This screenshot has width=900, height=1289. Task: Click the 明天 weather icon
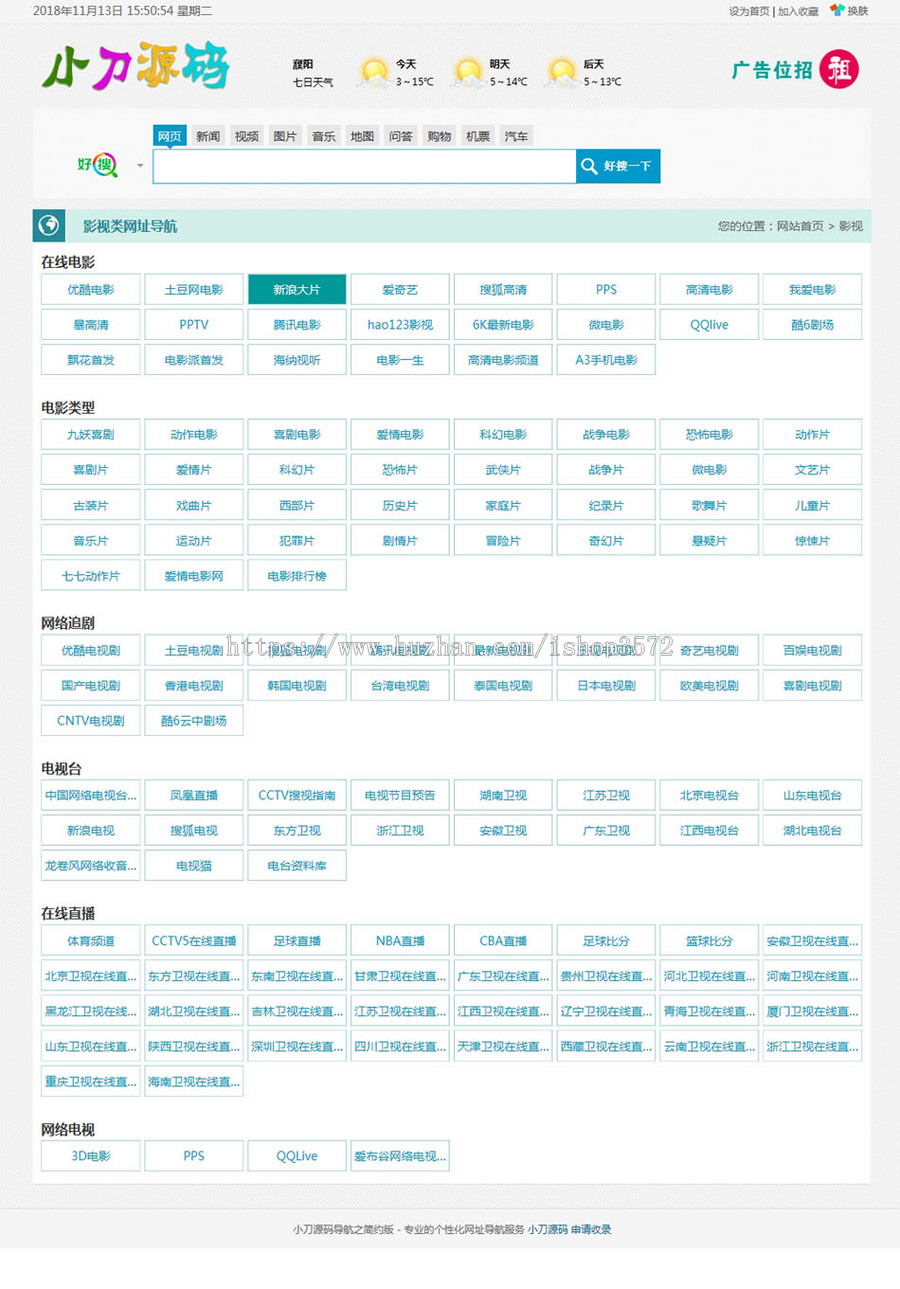(x=467, y=72)
